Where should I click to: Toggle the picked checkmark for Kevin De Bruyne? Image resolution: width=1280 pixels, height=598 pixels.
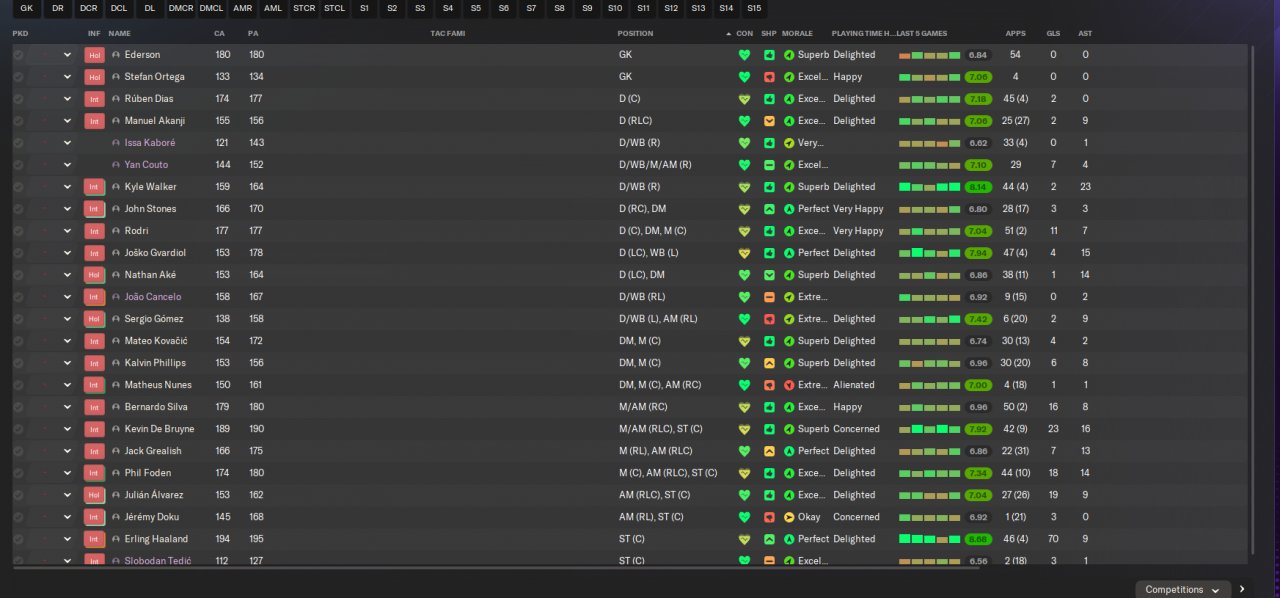point(18,429)
